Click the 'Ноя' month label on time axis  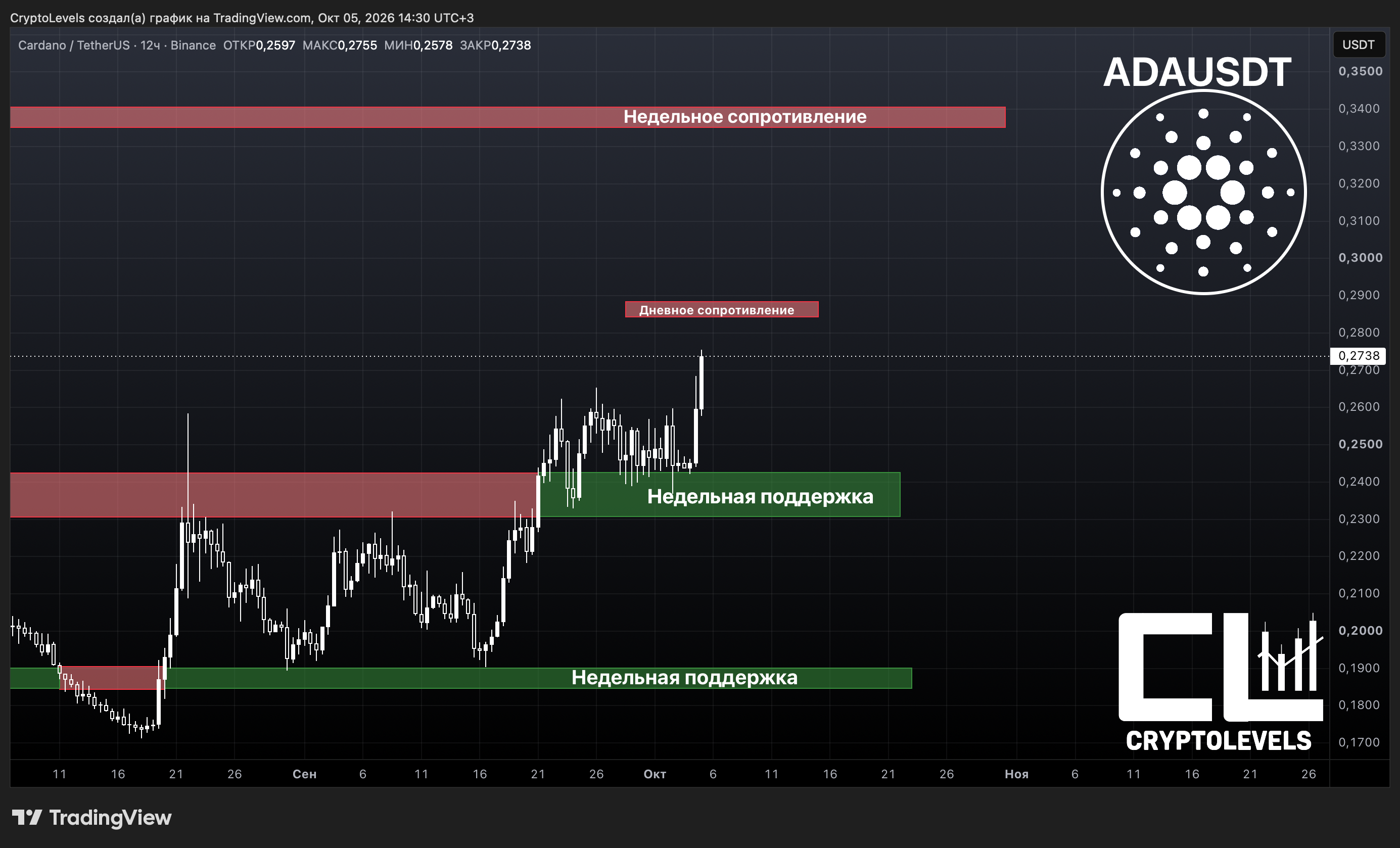[x=1016, y=774]
